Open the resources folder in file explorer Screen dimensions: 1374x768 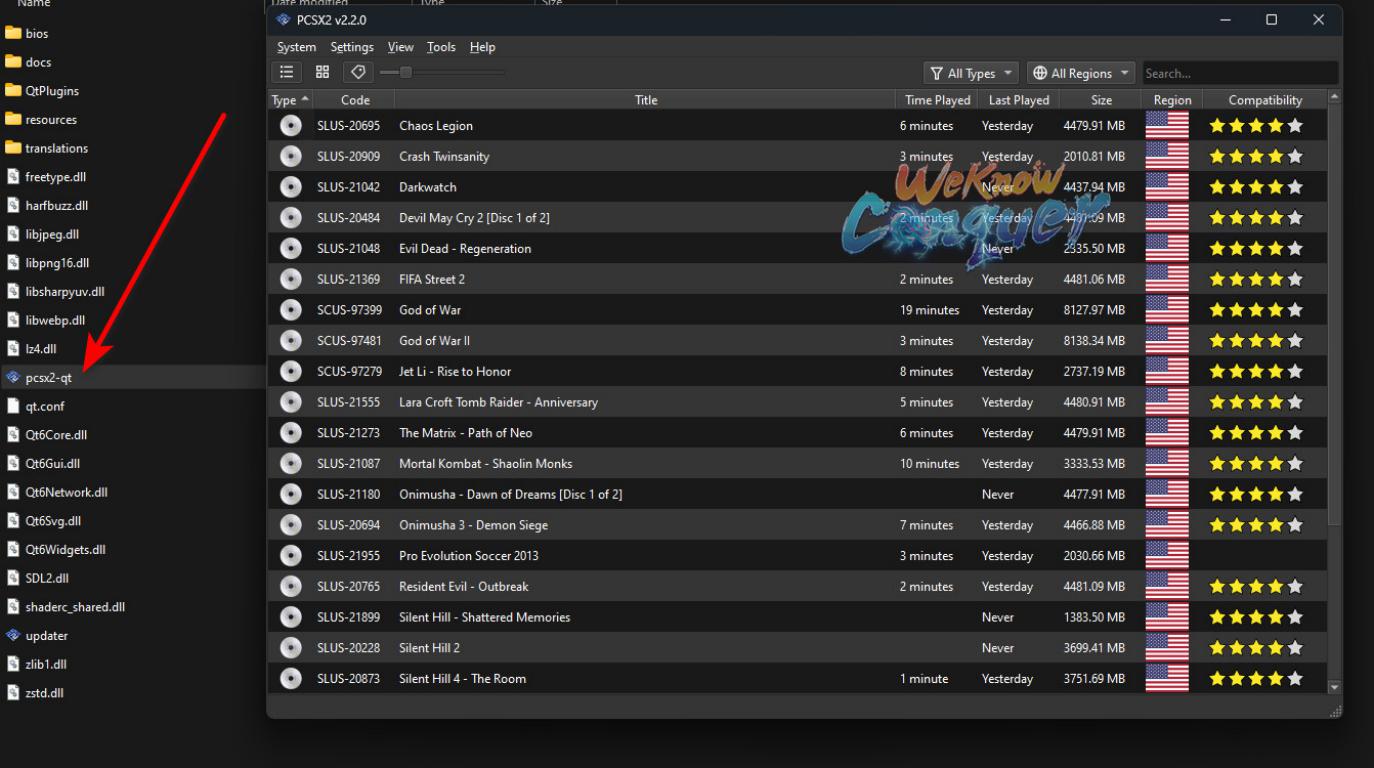[x=41, y=120]
